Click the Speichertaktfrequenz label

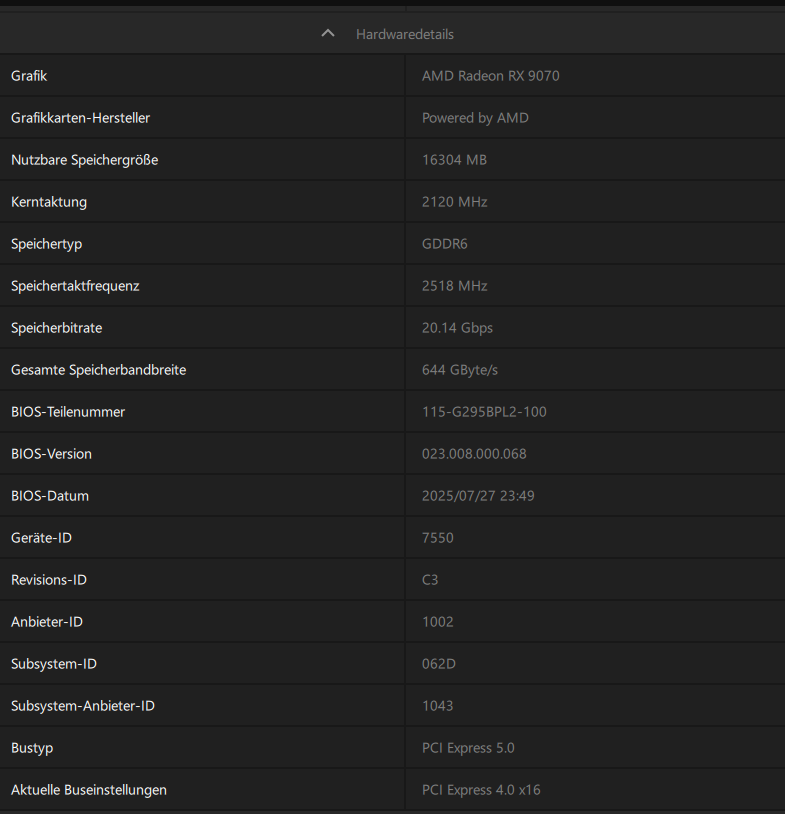tap(75, 286)
